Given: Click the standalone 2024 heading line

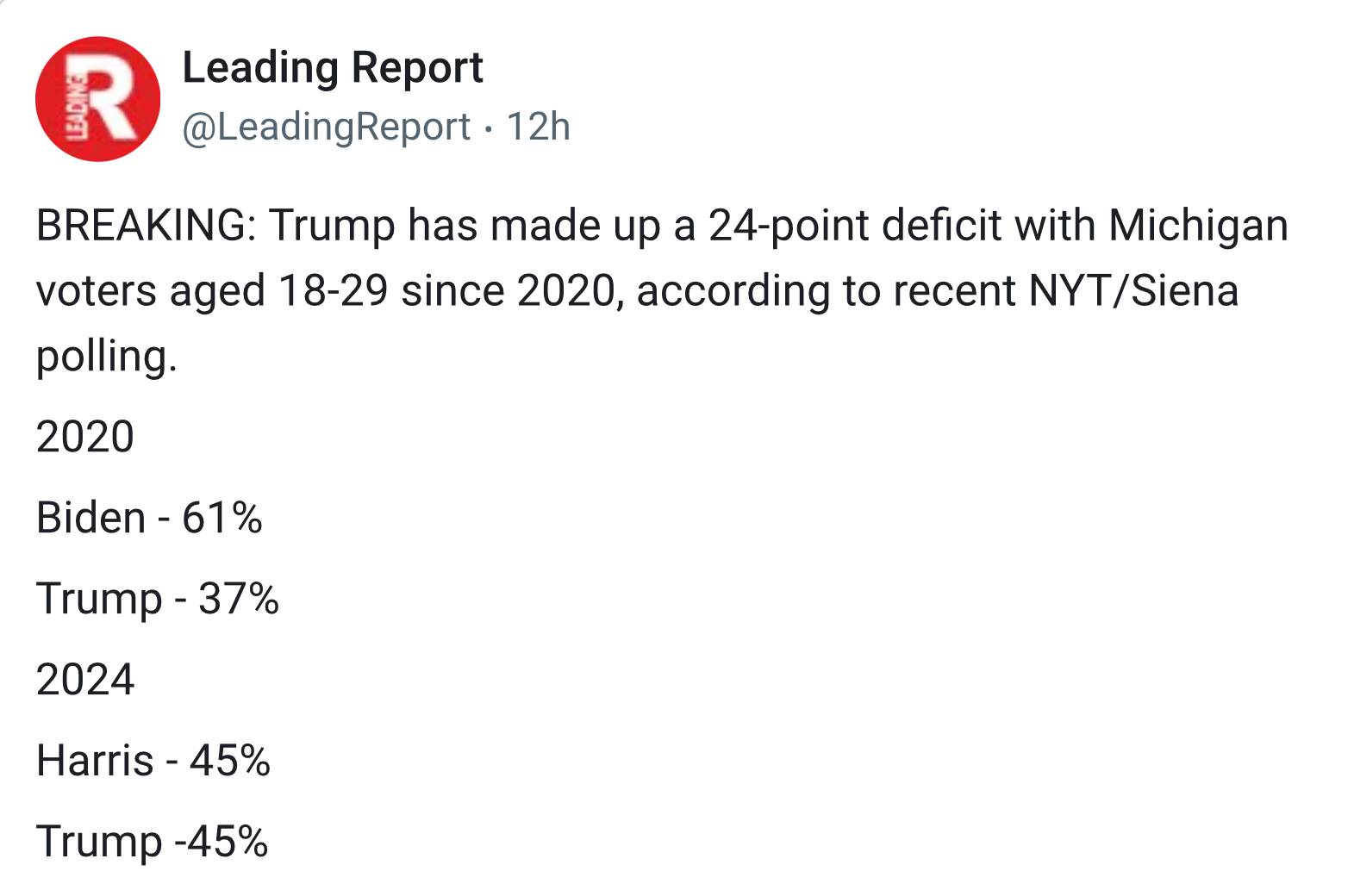Looking at the screenshot, I should pos(85,680).
